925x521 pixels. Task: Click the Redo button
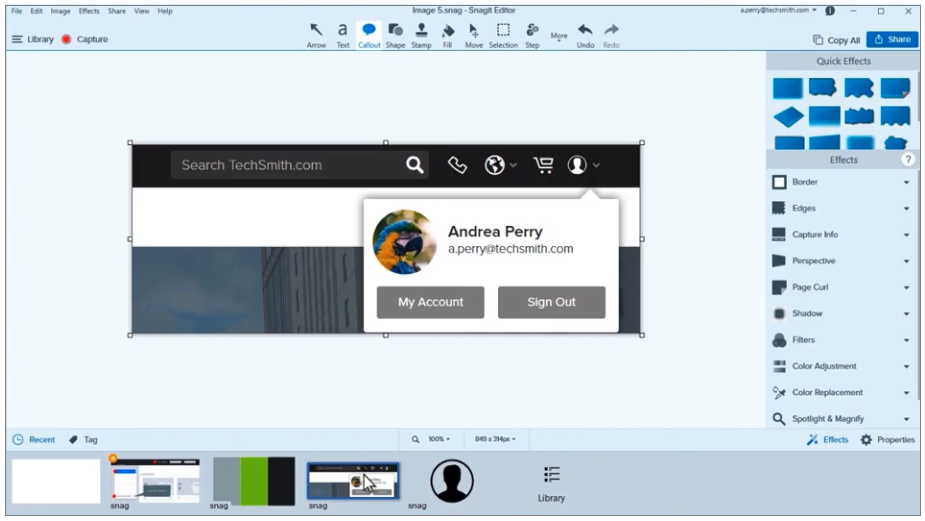click(x=611, y=35)
